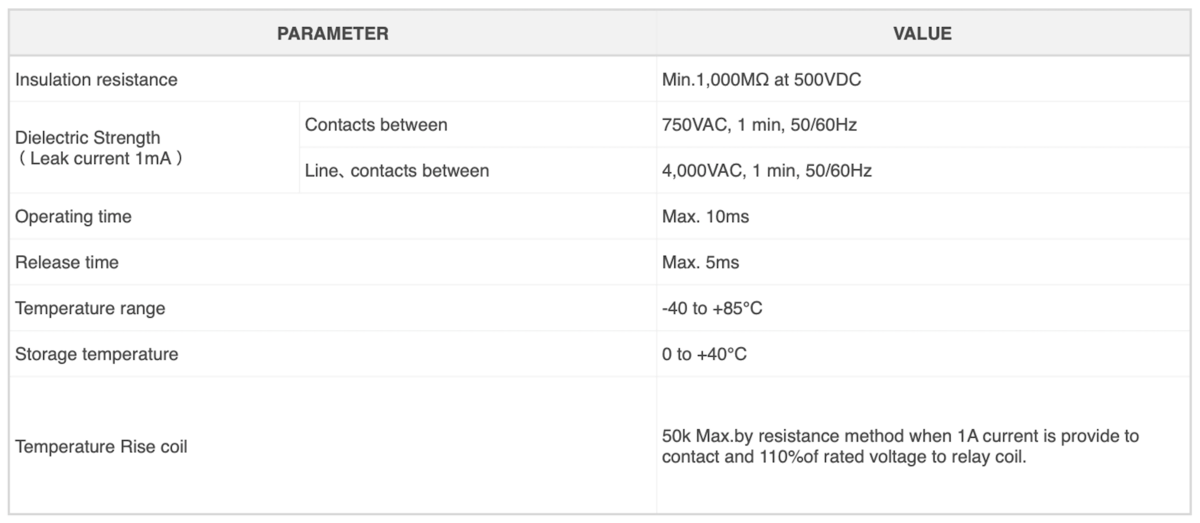Select the Temperature Rise coil parameter
Viewport: 1200px width, 523px height.
click(x=333, y=446)
